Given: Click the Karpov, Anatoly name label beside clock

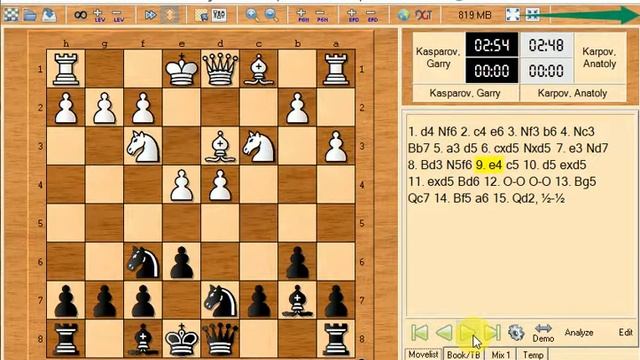Looking at the screenshot, I should tap(599, 58).
